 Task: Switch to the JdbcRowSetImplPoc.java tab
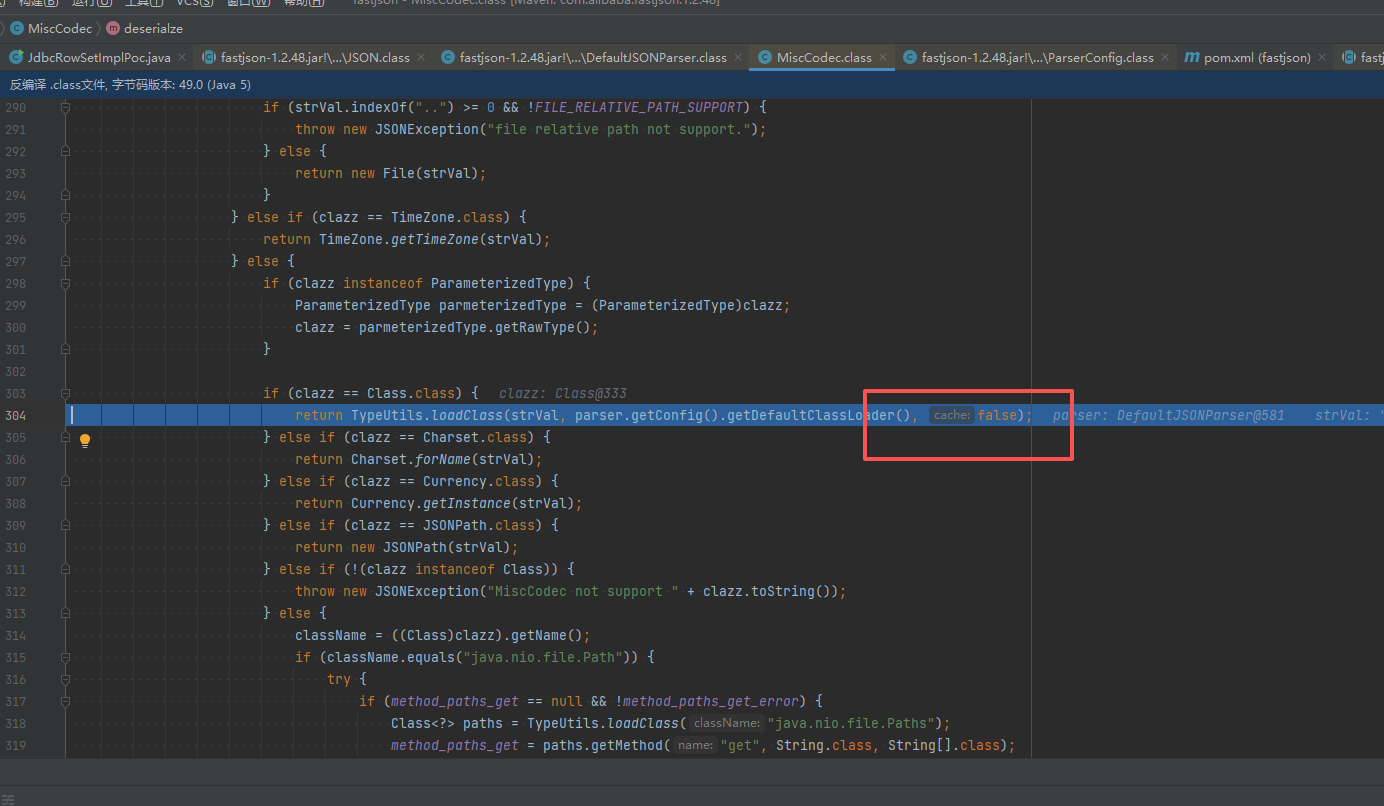(x=99, y=57)
